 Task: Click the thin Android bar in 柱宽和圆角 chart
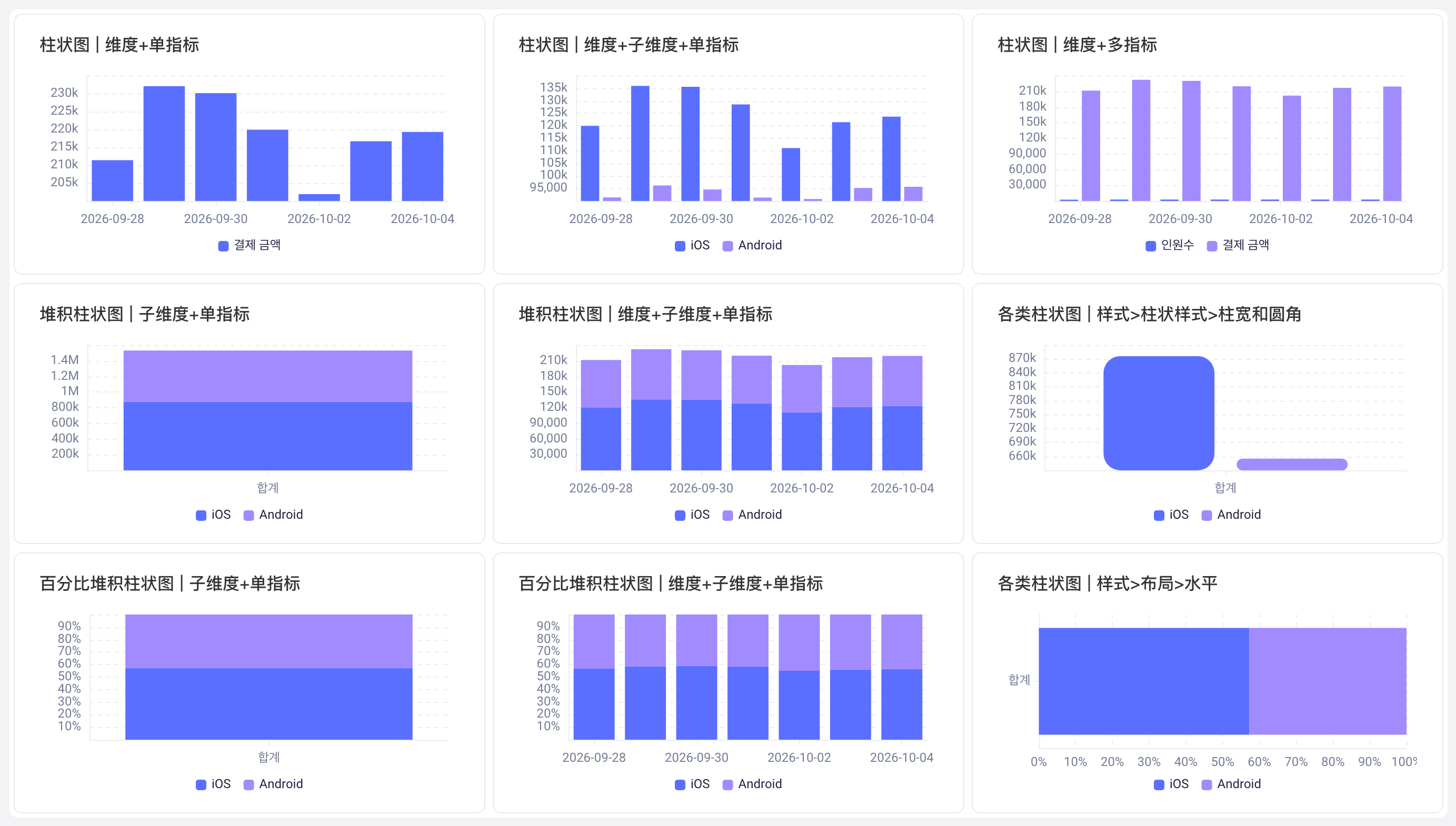[x=1292, y=465]
